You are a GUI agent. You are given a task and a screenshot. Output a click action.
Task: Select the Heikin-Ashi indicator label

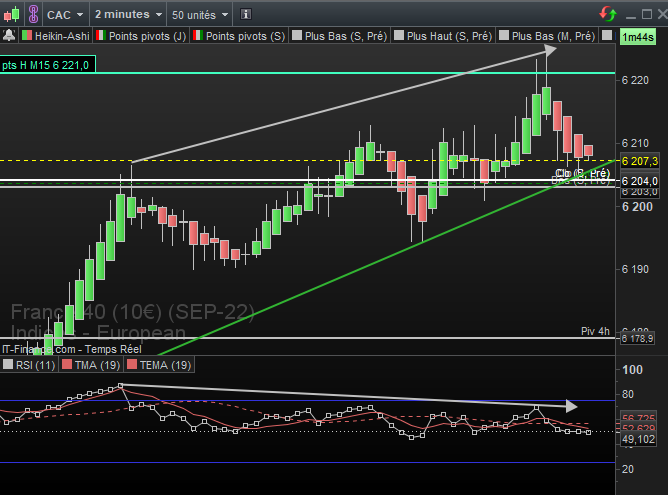coord(62,36)
